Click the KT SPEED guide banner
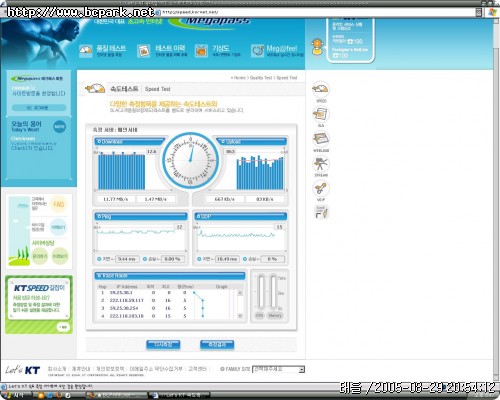500x400 pixels. click(x=39, y=305)
